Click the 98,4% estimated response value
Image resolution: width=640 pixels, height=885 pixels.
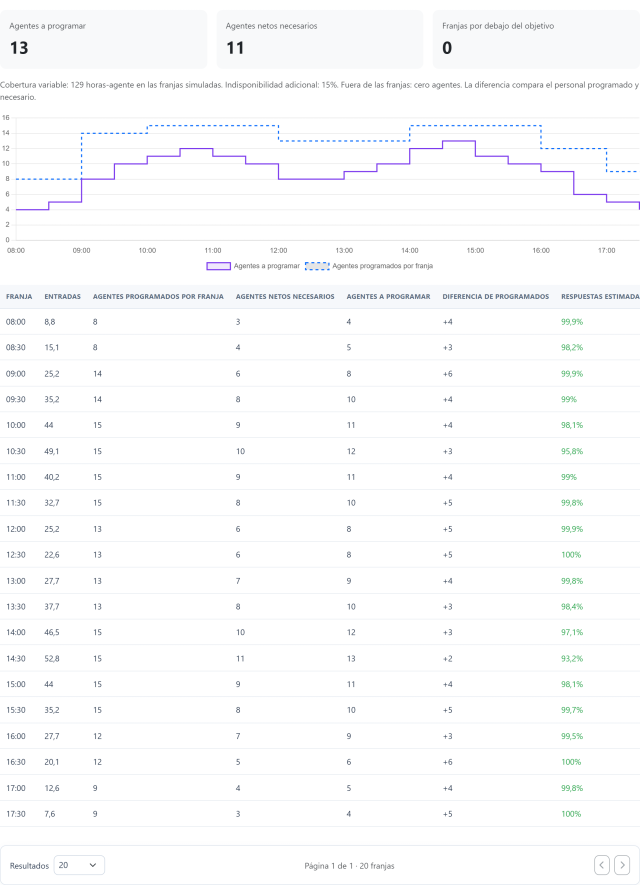tap(572, 606)
